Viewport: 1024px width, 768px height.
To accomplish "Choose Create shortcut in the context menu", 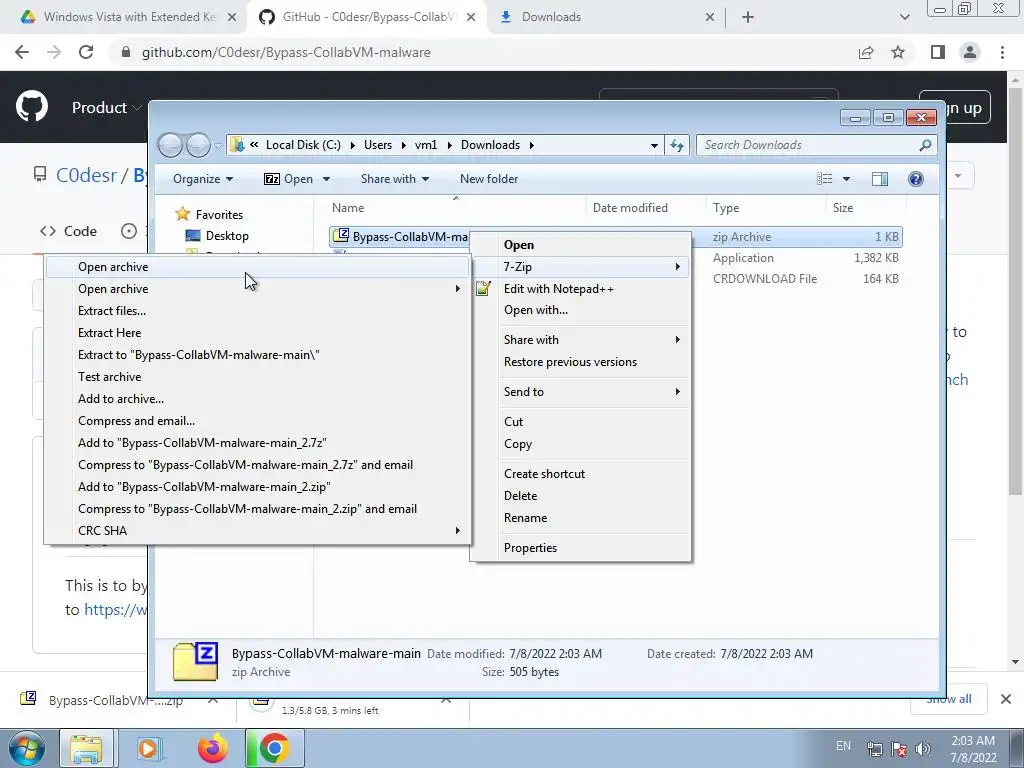I will point(580,474).
